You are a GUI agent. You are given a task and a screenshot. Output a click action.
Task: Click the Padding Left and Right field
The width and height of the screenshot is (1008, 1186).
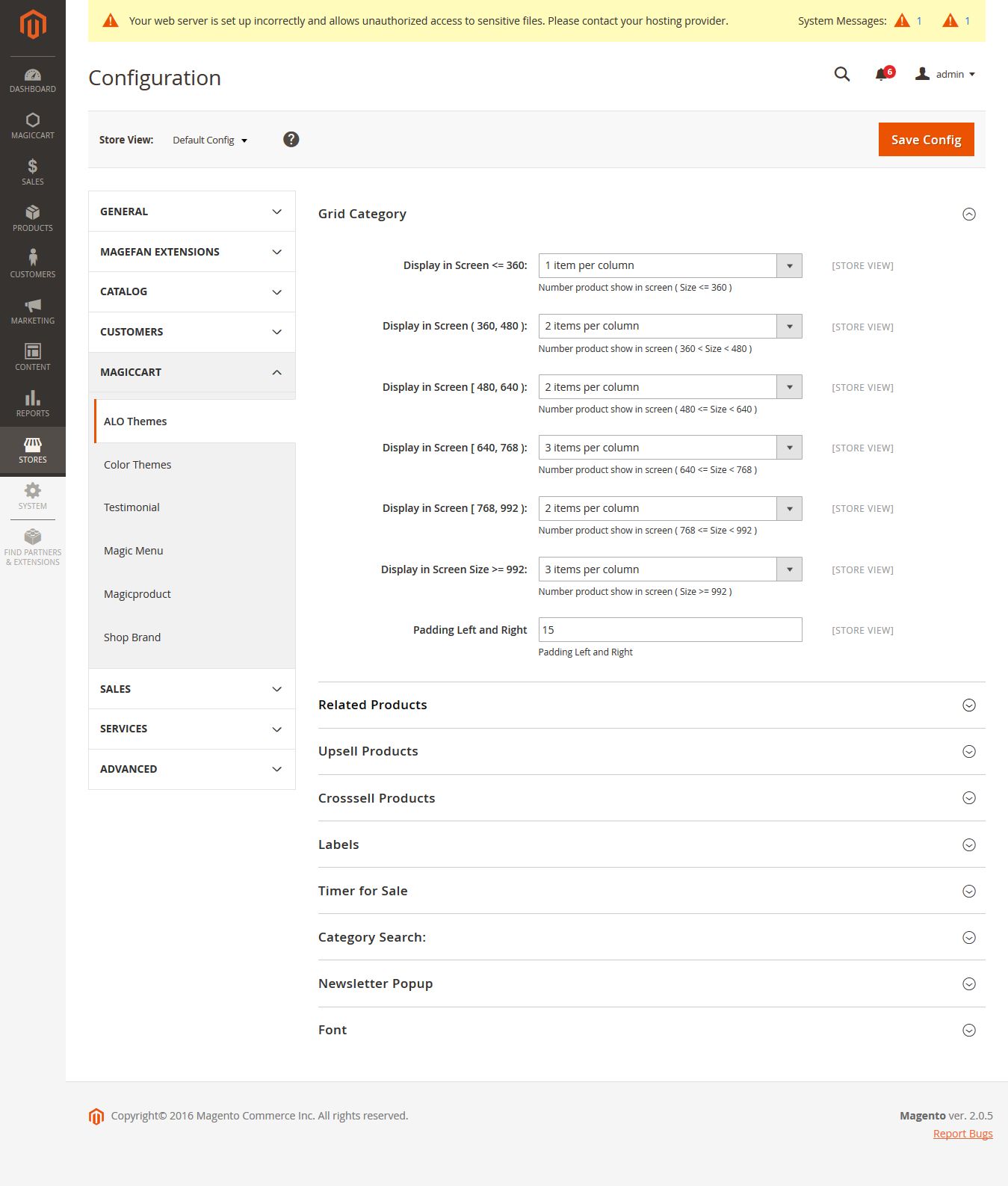tap(670, 630)
